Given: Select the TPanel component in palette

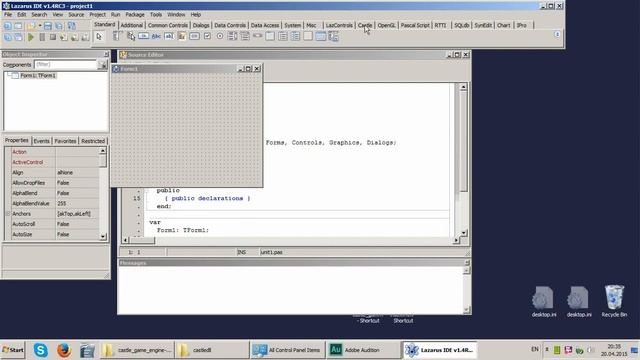Looking at the screenshot, I should pyautogui.click(x=308, y=36).
